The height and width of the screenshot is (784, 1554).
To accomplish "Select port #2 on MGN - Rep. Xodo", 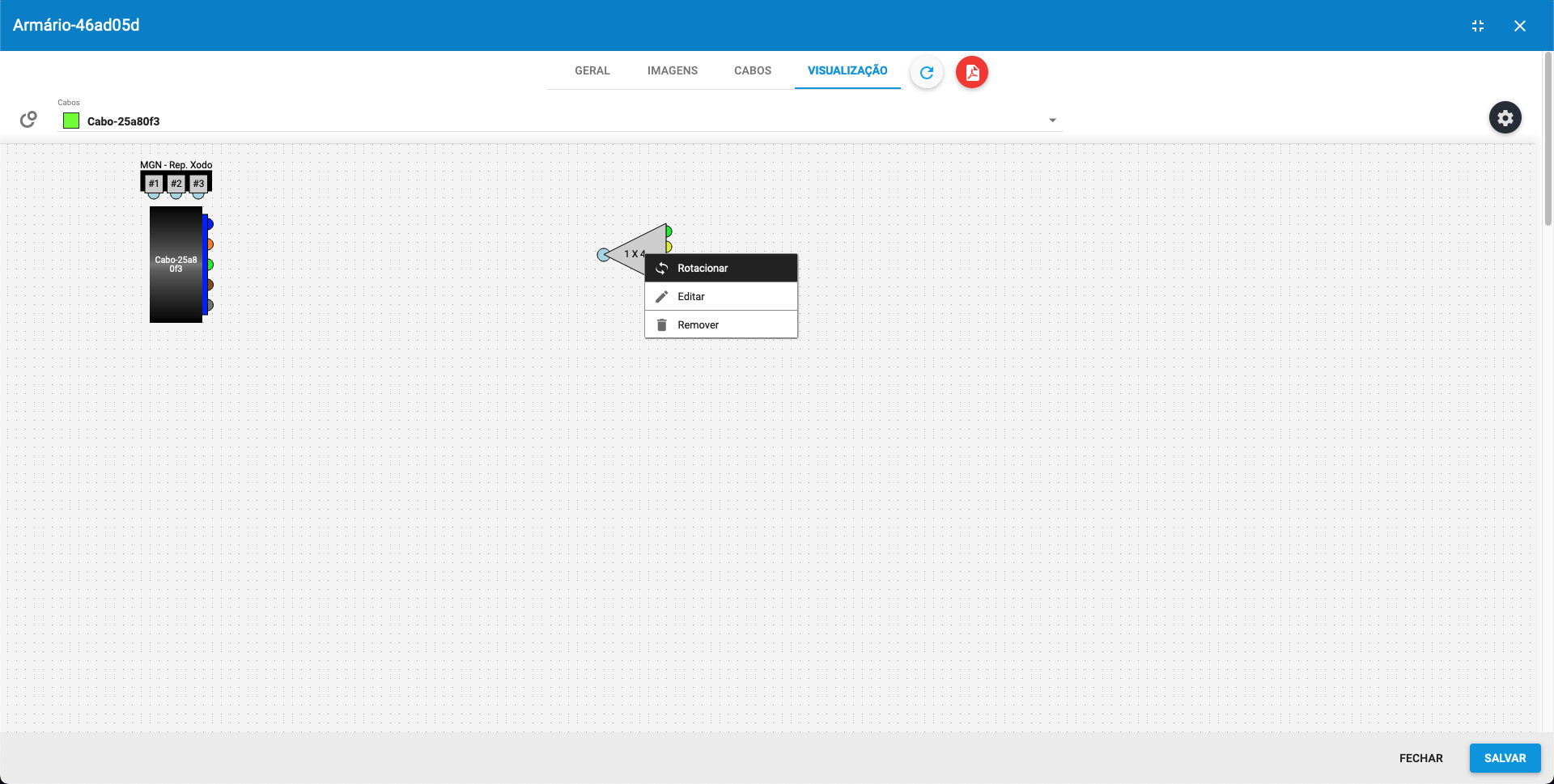I will point(176,184).
